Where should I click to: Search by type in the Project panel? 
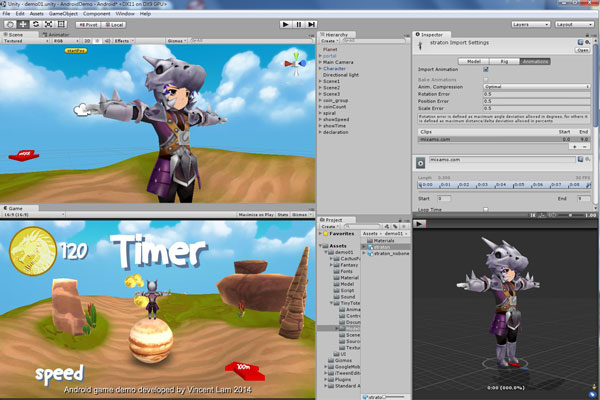coord(387,226)
